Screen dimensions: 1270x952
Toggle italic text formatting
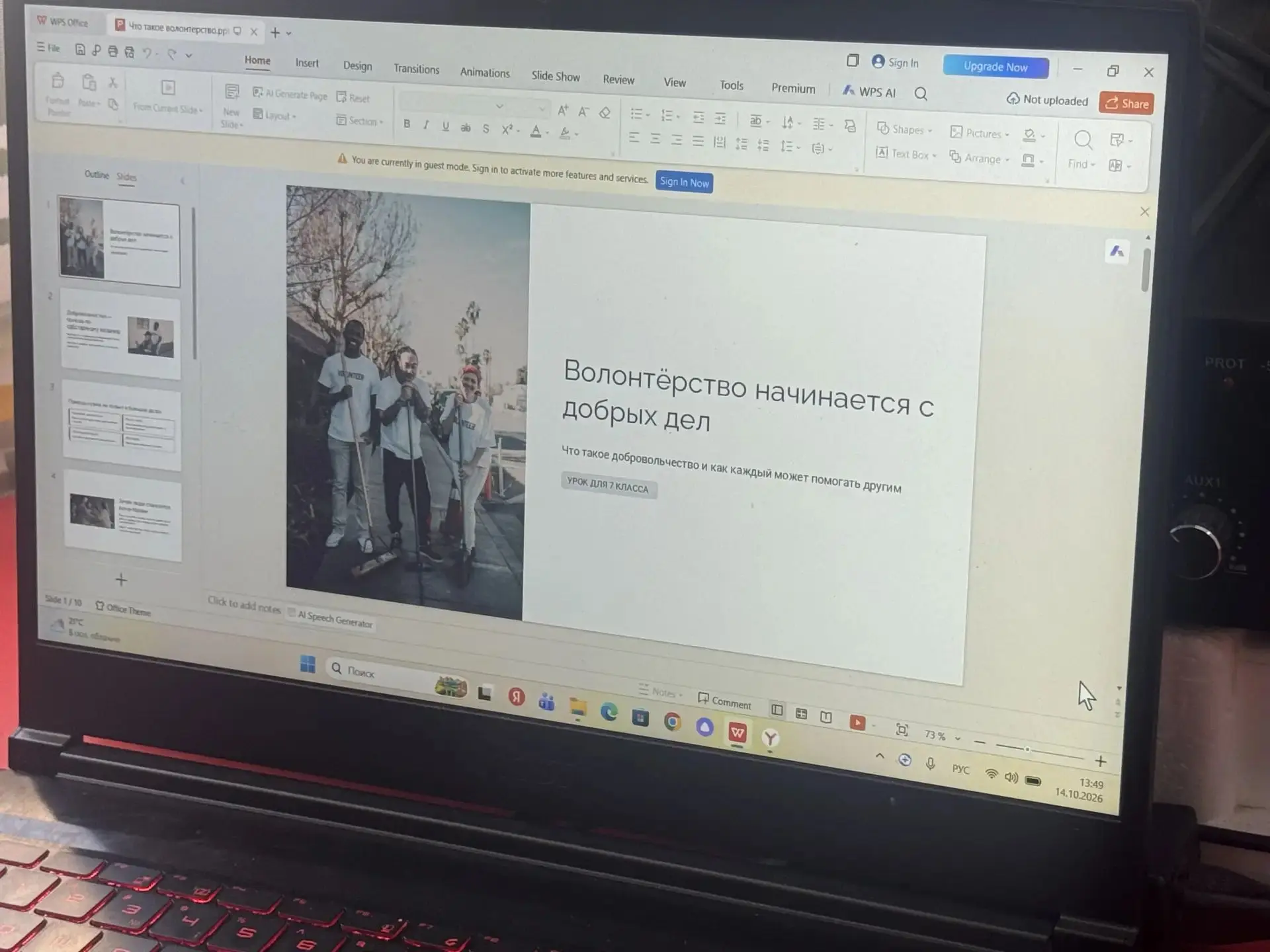coord(426,124)
